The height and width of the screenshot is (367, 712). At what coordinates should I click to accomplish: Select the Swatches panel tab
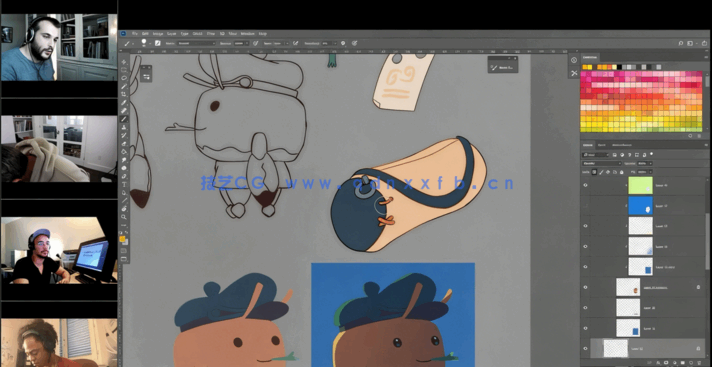click(x=590, y=57)
